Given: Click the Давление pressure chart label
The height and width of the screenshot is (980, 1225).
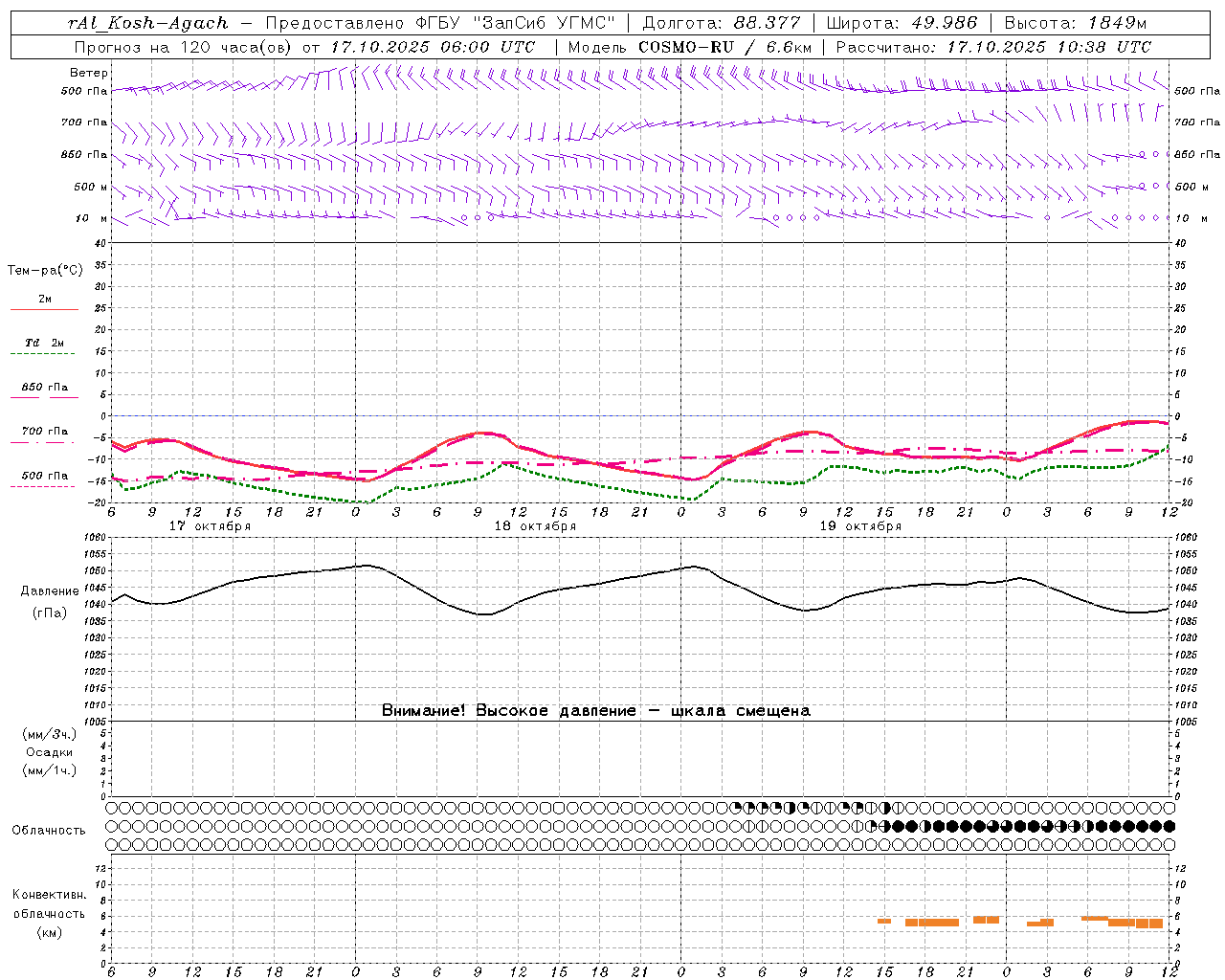Looking at the screenshot, I should 50,591.
